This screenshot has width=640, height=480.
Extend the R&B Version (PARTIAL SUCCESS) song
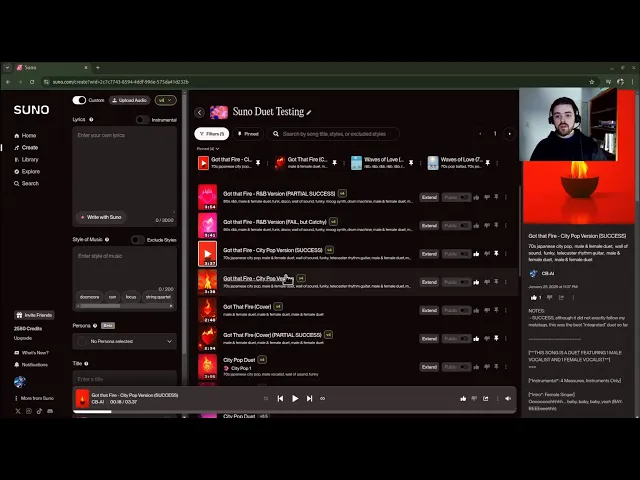click(429, 197)
